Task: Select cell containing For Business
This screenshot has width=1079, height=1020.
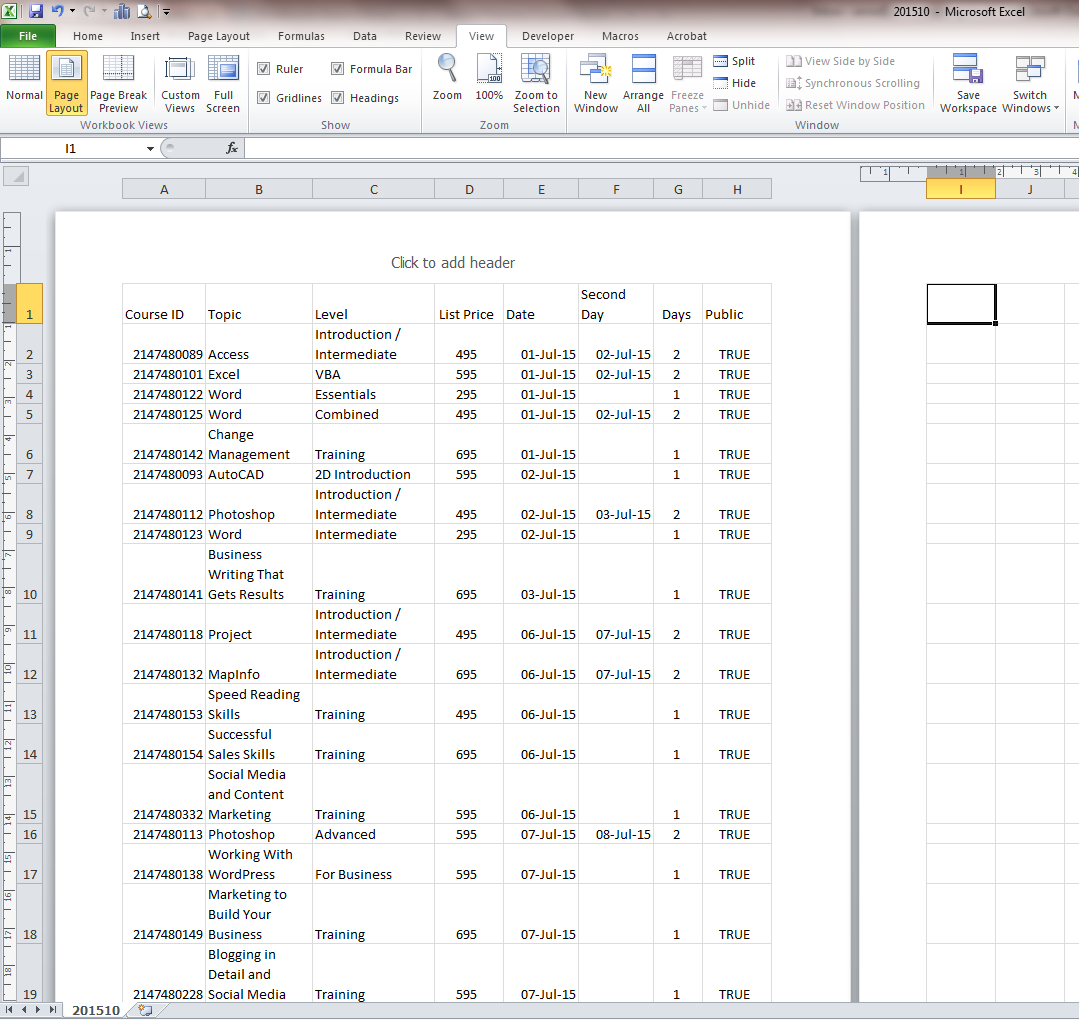Action: pyautogui.click(x=374, y=864)
